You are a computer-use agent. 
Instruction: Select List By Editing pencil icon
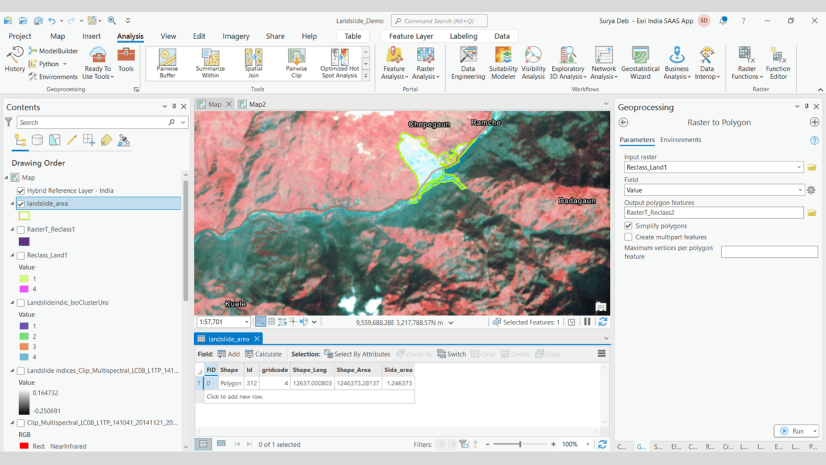coord(72,140)
